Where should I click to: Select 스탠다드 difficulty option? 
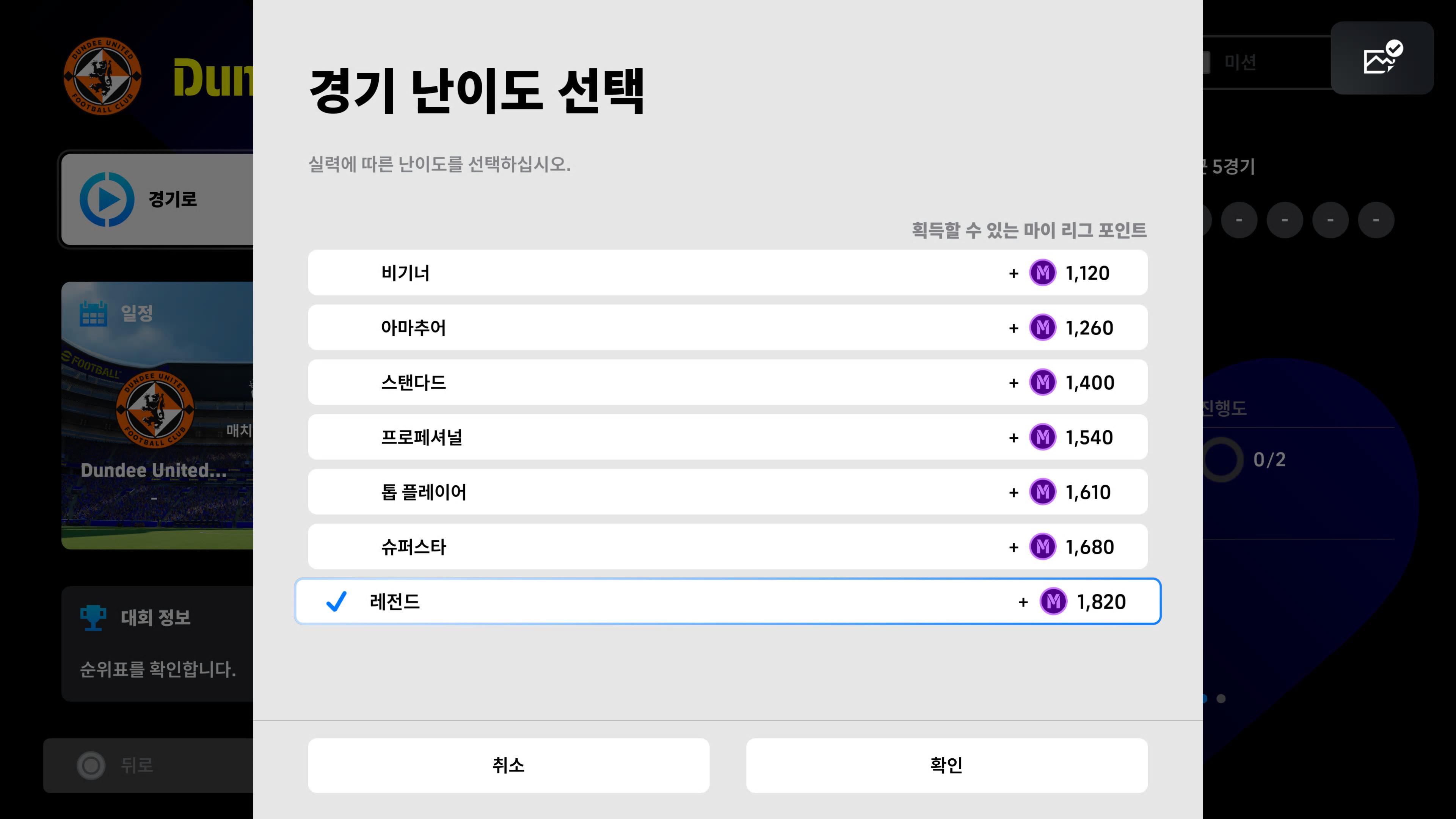727,382
